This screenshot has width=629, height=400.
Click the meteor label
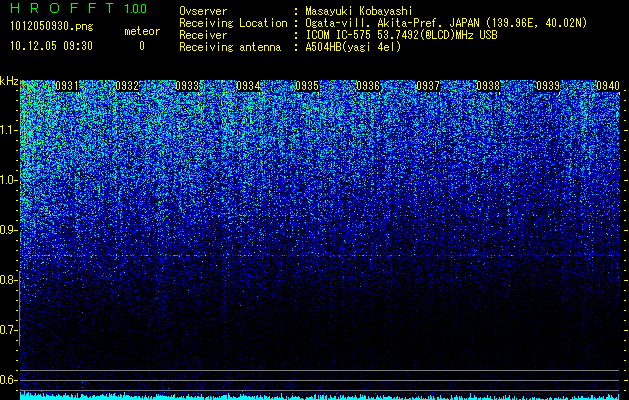click(x=142, y=31)
